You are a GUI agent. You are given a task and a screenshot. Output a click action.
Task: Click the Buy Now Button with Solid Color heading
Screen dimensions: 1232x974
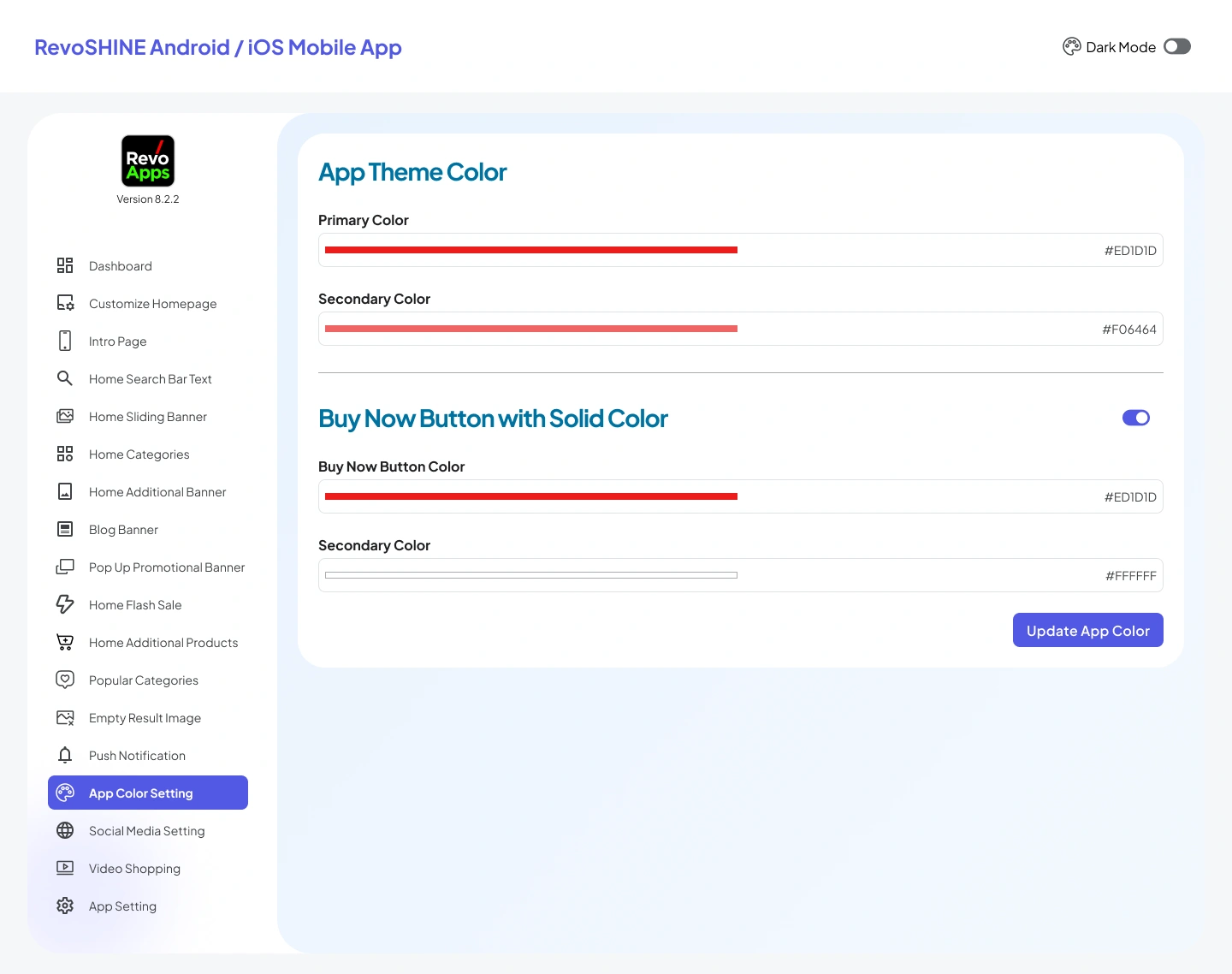click(x=493, y=419)
